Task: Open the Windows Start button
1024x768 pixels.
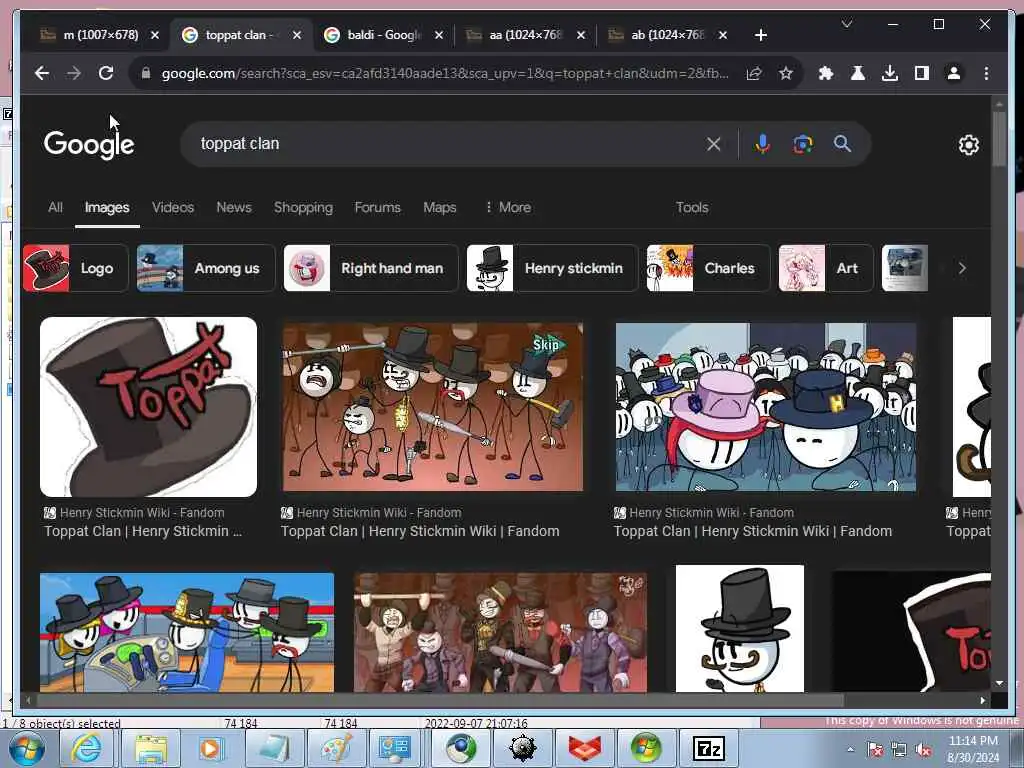Action: 27,748
